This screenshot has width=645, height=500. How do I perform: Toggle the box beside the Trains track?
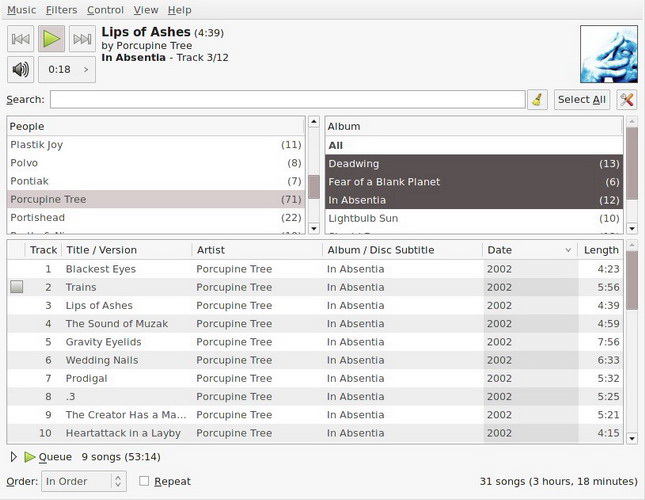16,287
